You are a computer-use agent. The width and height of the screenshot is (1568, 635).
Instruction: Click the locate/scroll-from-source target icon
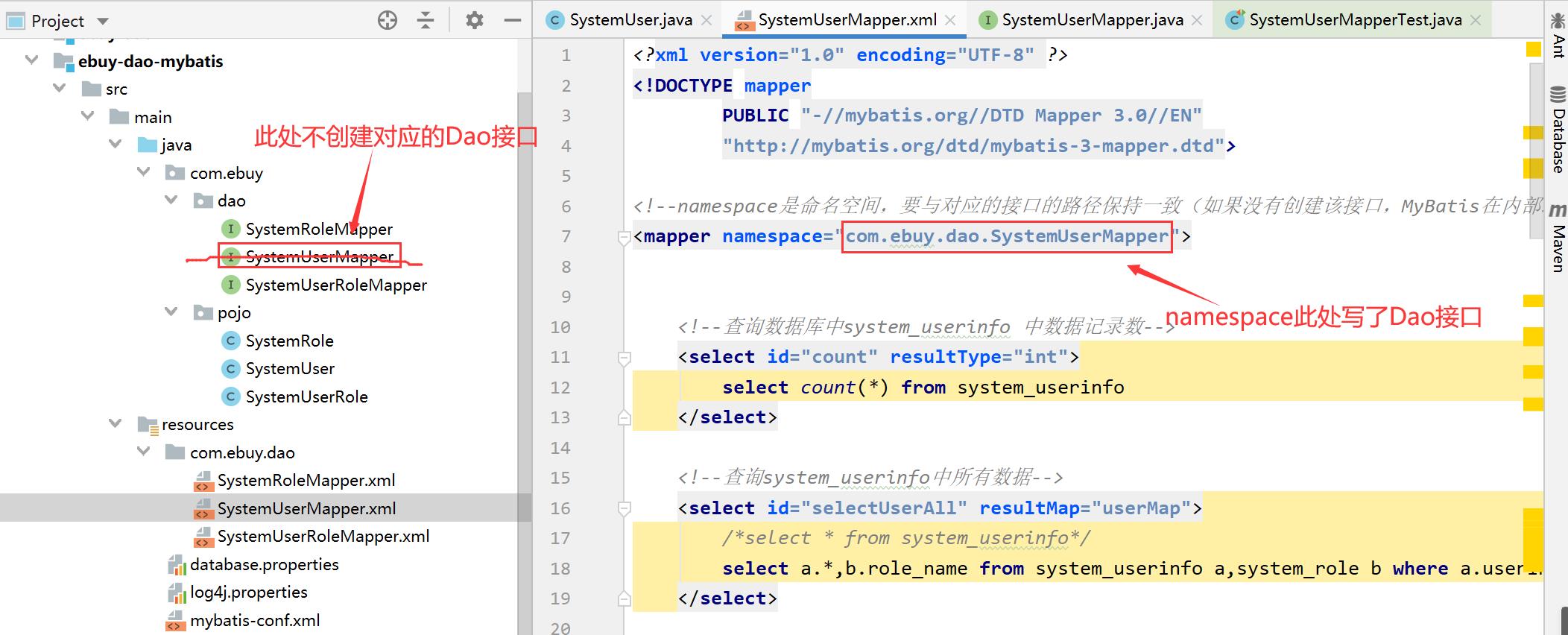tap(388, 20)
